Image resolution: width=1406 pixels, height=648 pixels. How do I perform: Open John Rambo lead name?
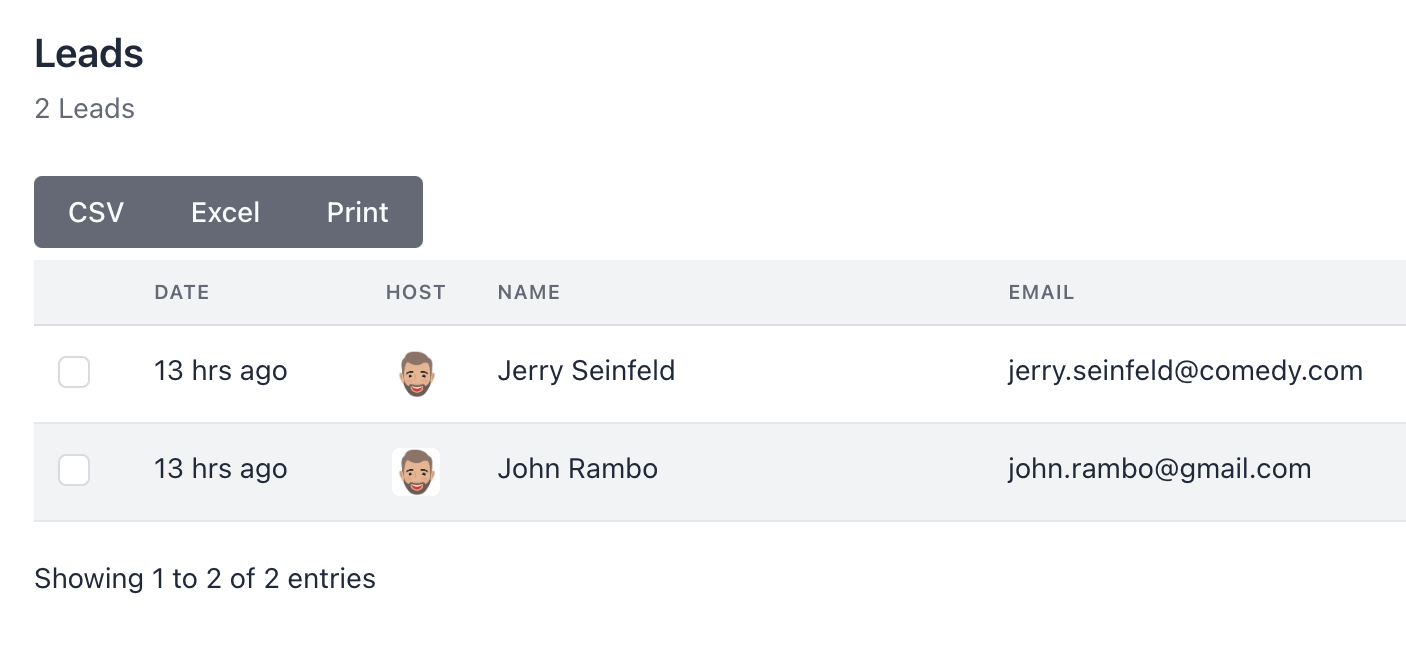pos(577,469)
